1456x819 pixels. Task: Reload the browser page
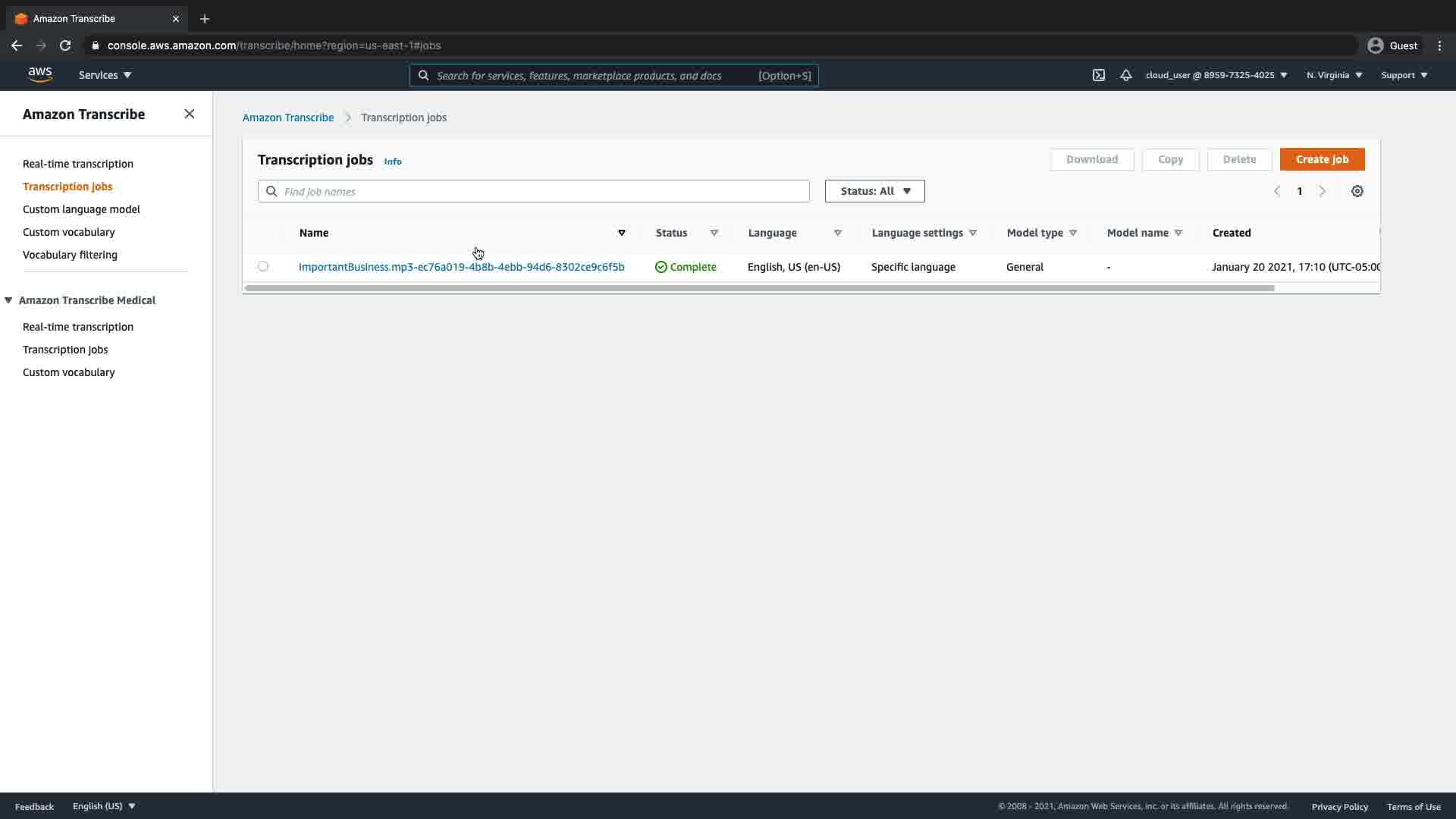point(65,45)
